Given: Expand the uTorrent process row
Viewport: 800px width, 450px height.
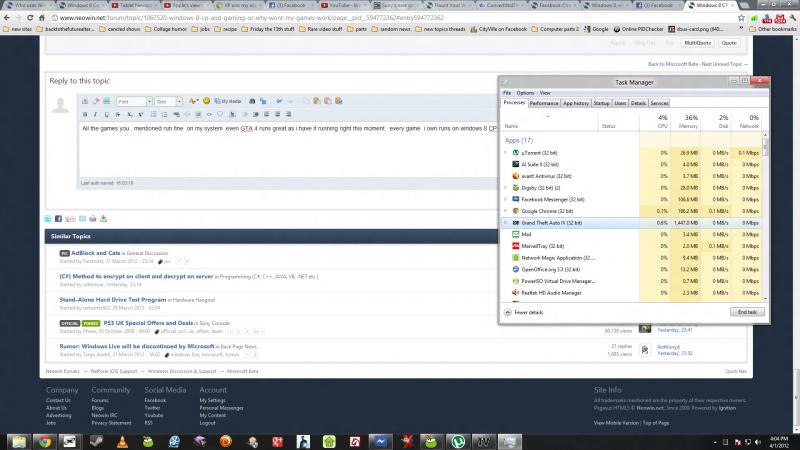Looking at the screenshot, I should pyautogui.click(x=506, y=153).
